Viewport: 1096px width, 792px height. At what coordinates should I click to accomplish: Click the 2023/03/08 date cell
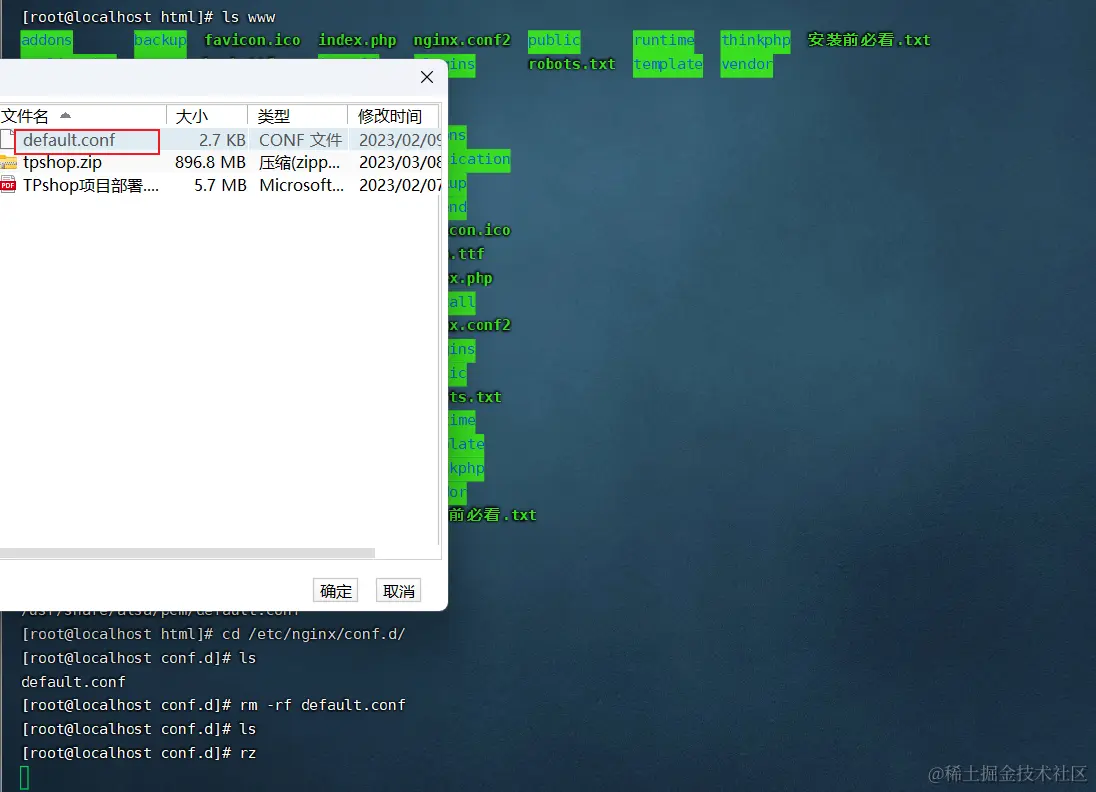(x=400, y=162)
